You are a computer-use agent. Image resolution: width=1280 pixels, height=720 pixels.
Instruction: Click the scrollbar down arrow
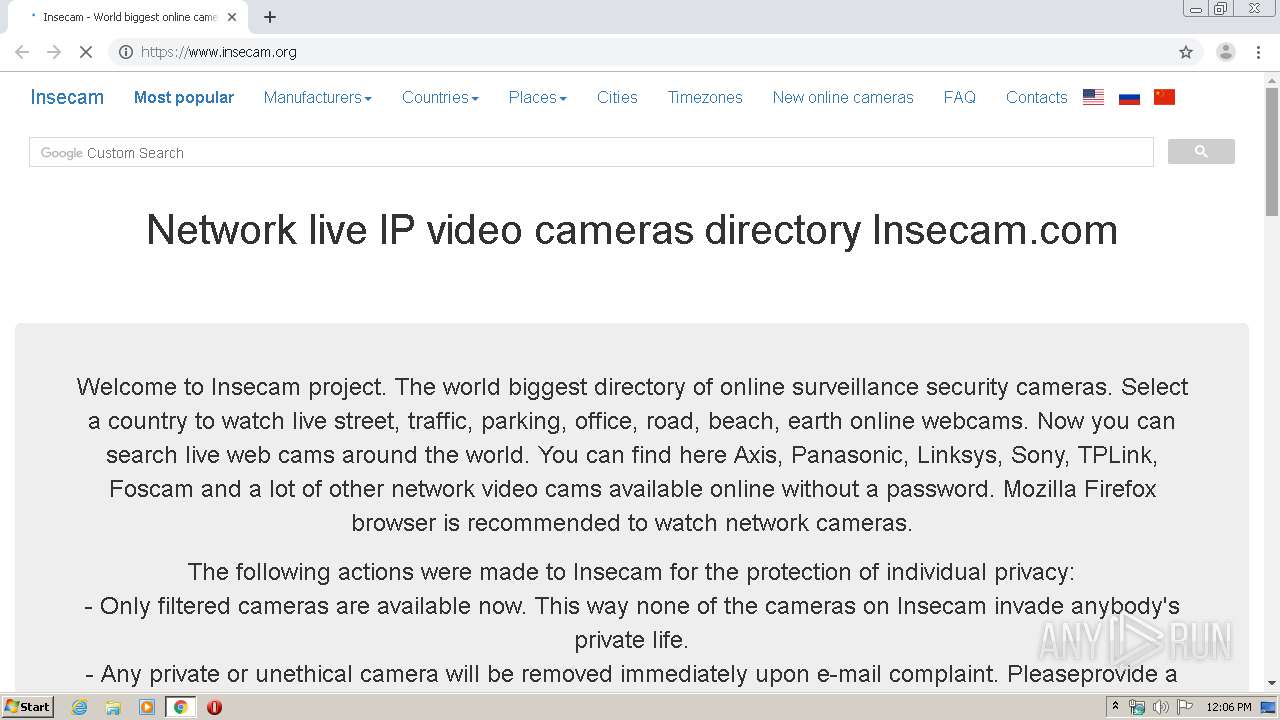click(1272, 684)
